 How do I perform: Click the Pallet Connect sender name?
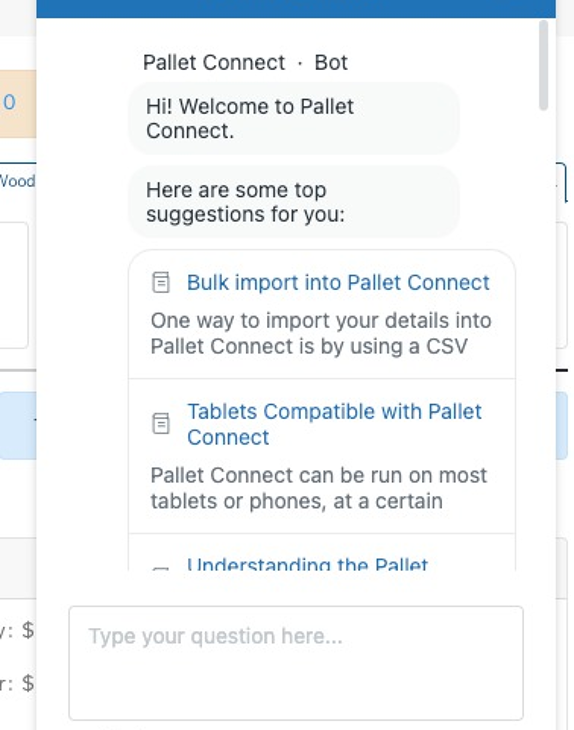click(x=214, y=62)
